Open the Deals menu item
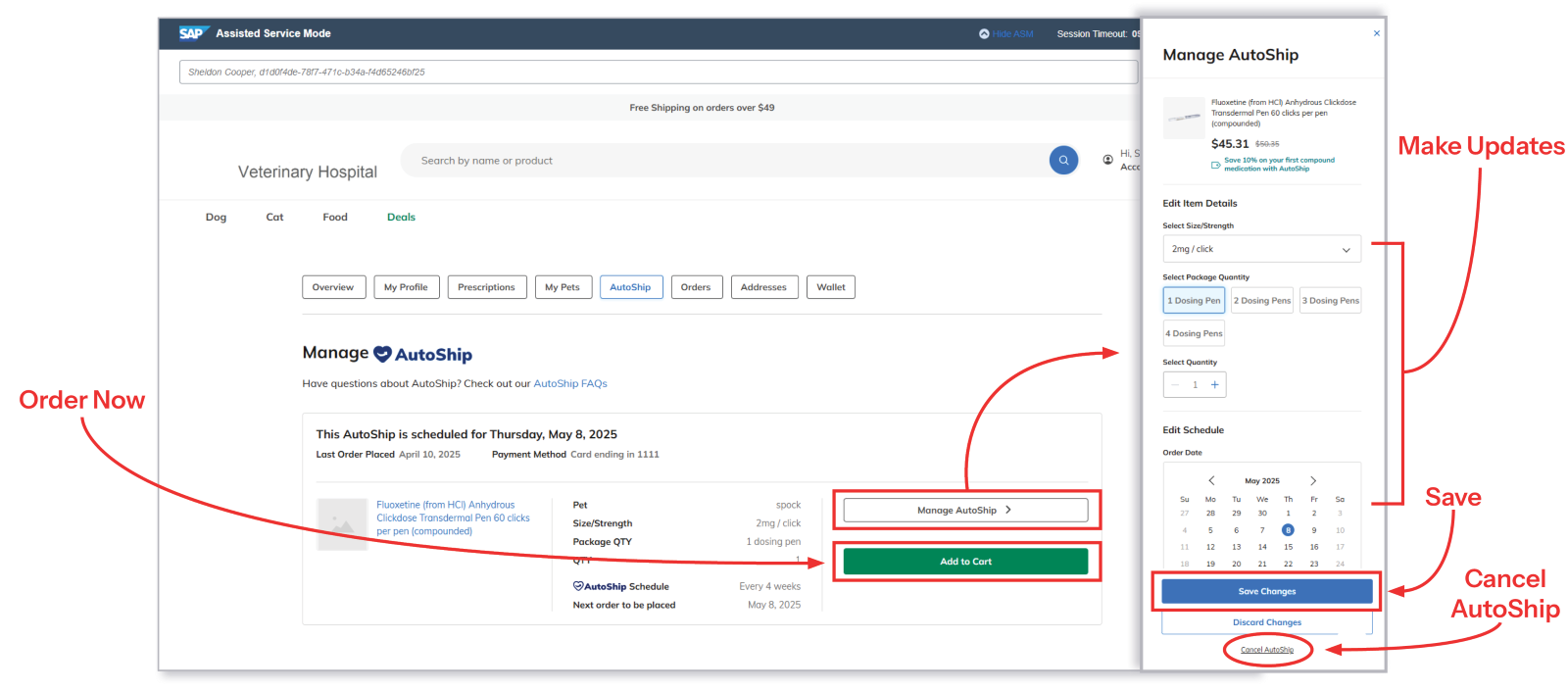Viewport: 1568px width, 690px height. point(401,218)
